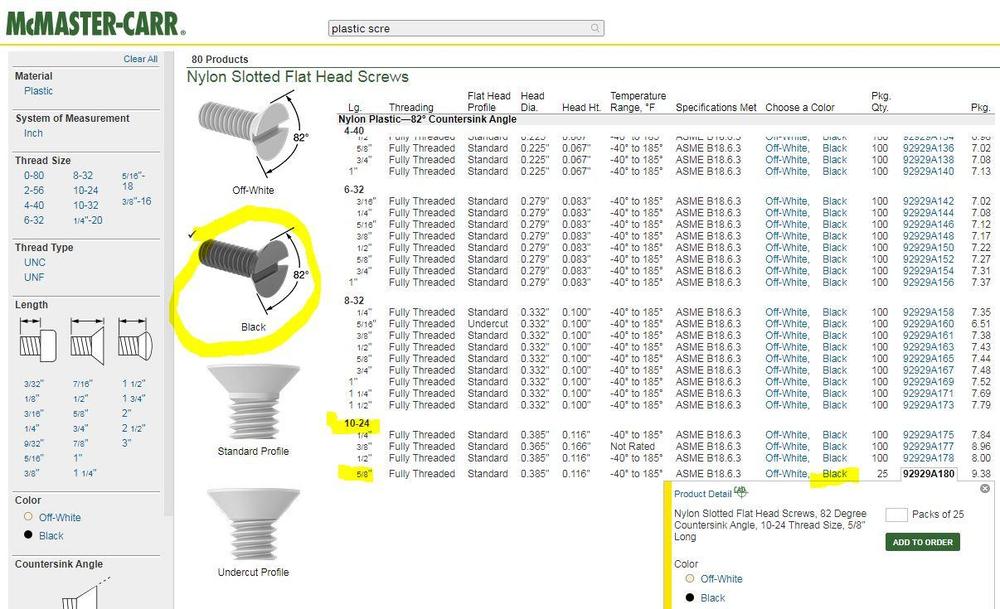The image size is (1000, 609).
Task: Pick 9/32" in the Length filter
Action: point(33,443)
